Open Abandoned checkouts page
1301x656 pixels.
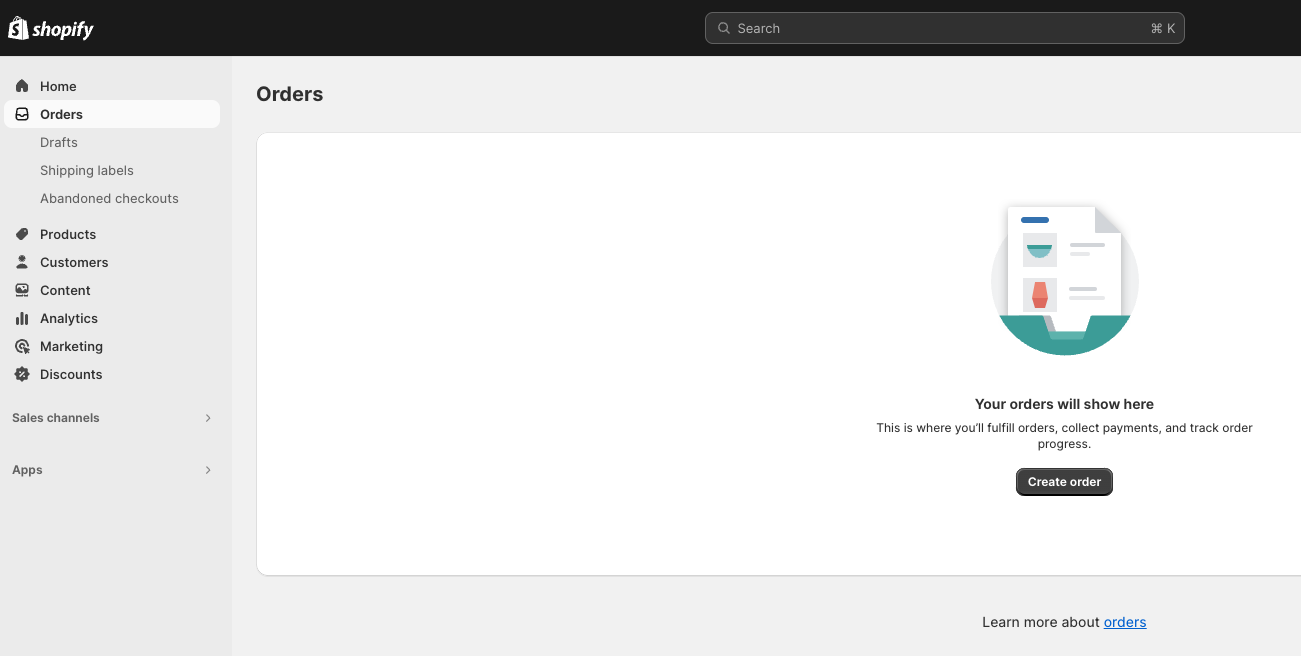pyautogui.click(x=109, y=198)
